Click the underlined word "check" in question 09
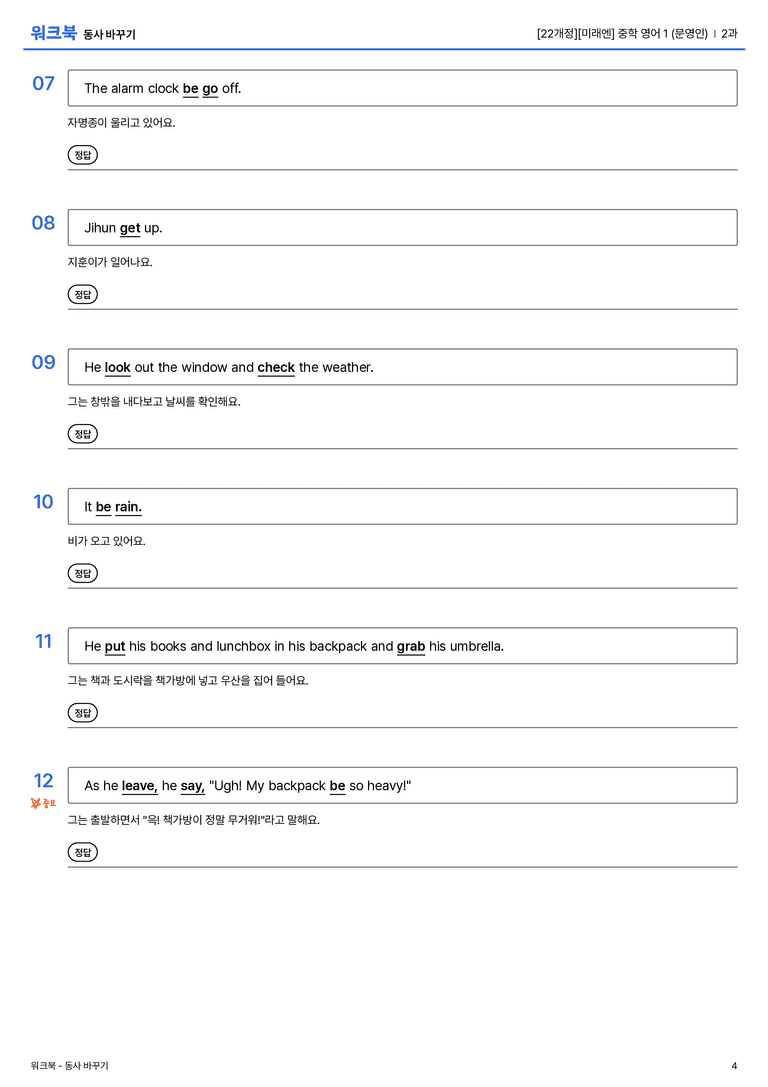Viewport: 768px width, 1087px height. [x=277, y=367]
